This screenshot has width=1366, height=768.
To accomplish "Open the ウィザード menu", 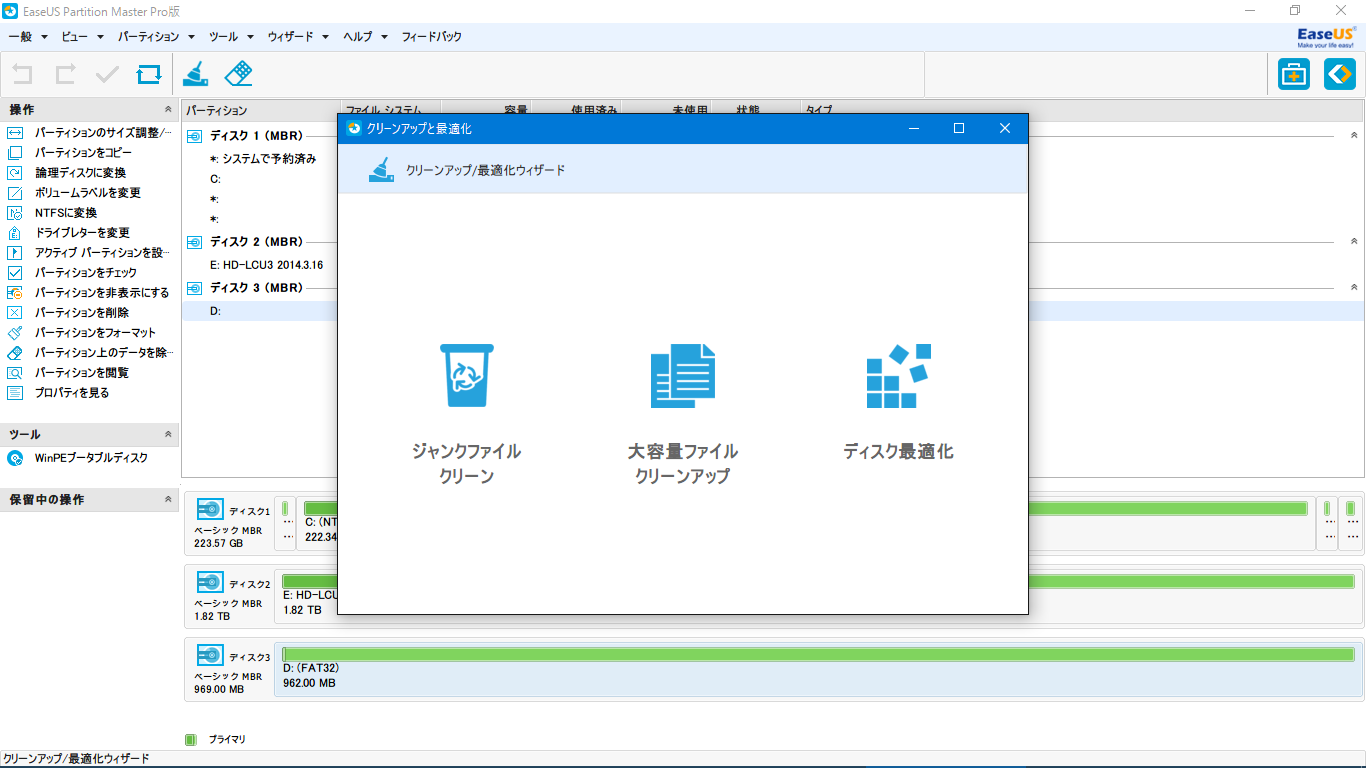I will 298,36.
